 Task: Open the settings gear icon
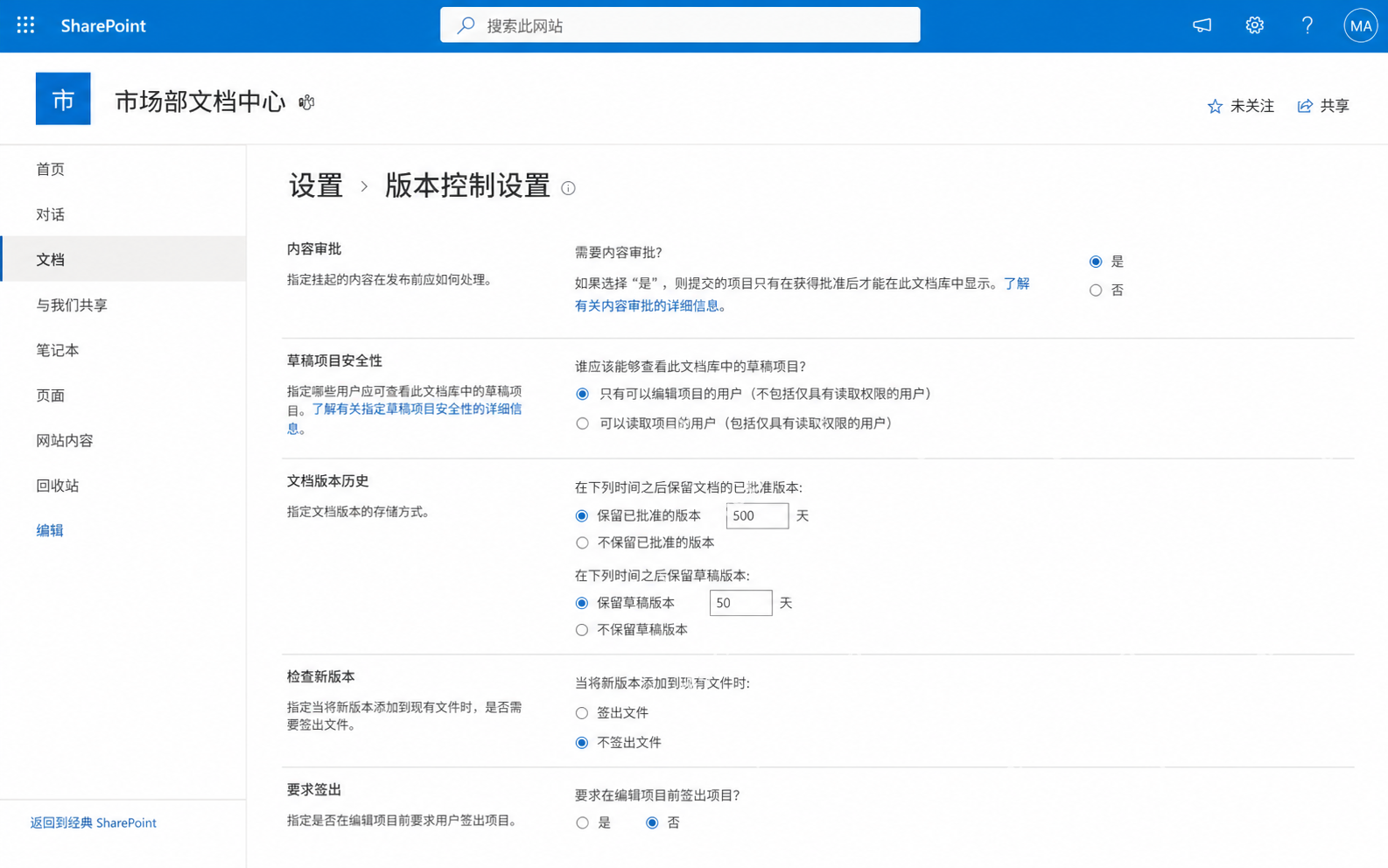[x=1254, y=25]
